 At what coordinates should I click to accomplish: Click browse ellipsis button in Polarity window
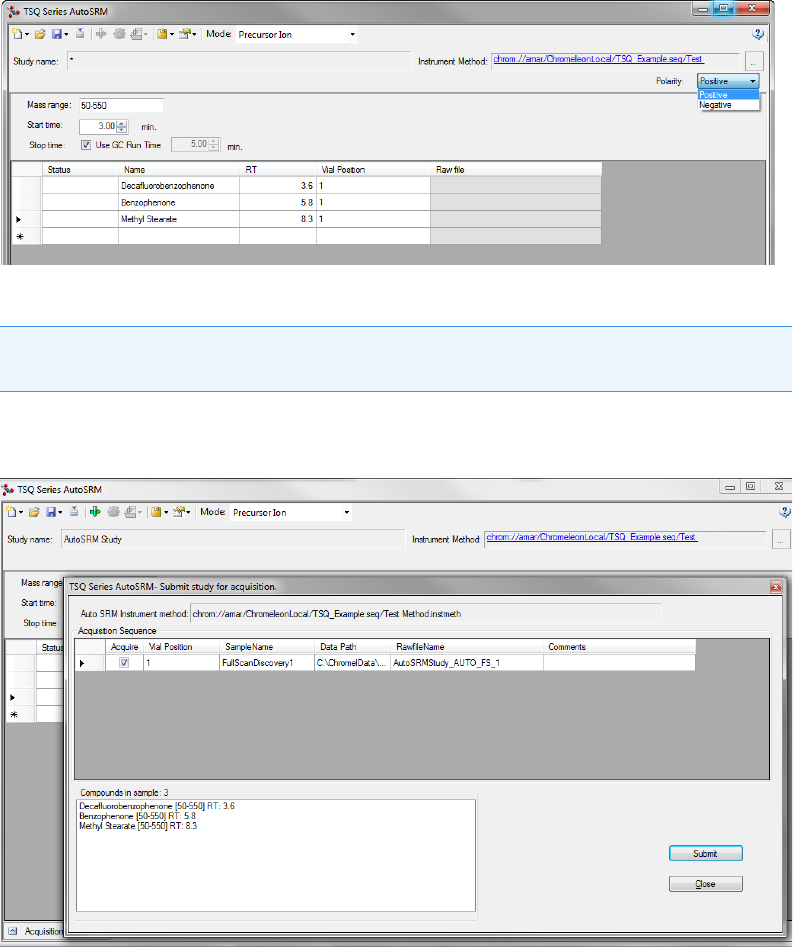point(754,62)
